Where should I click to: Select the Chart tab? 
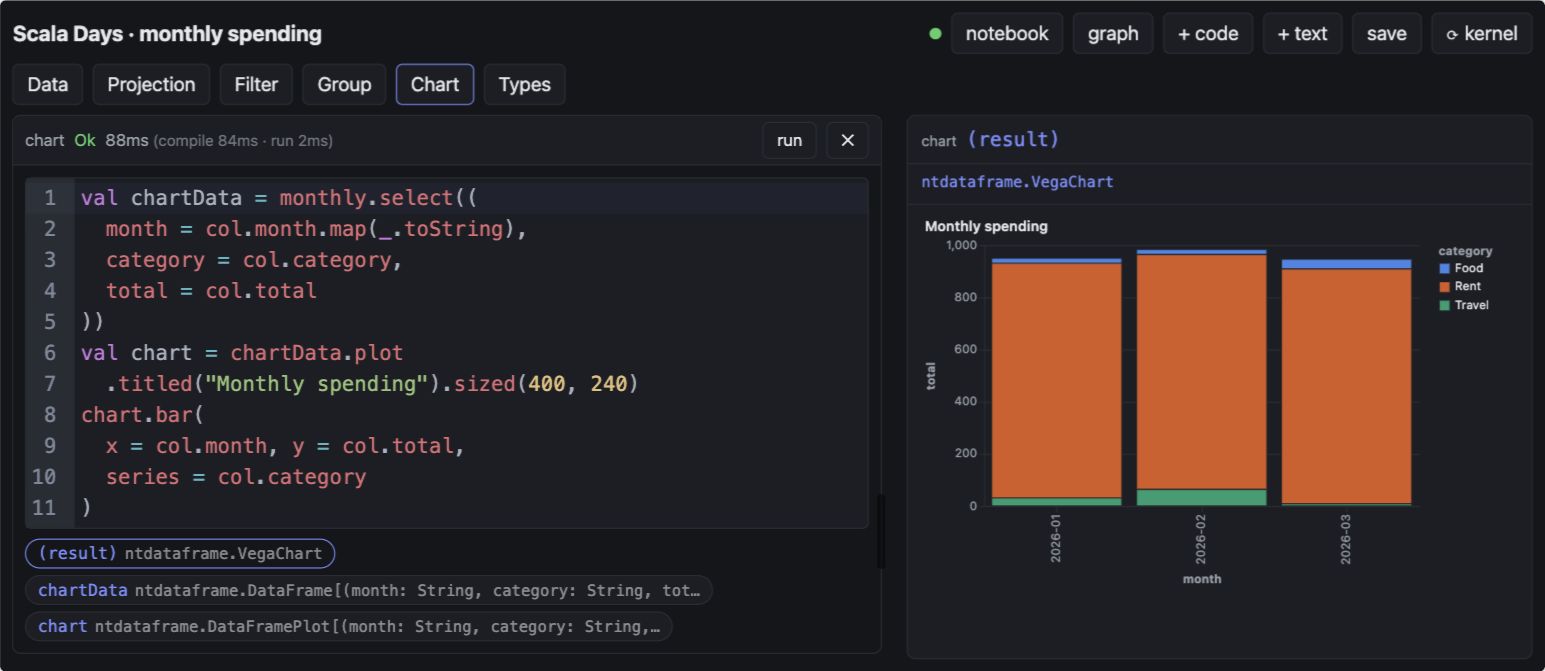pos(435,84)
